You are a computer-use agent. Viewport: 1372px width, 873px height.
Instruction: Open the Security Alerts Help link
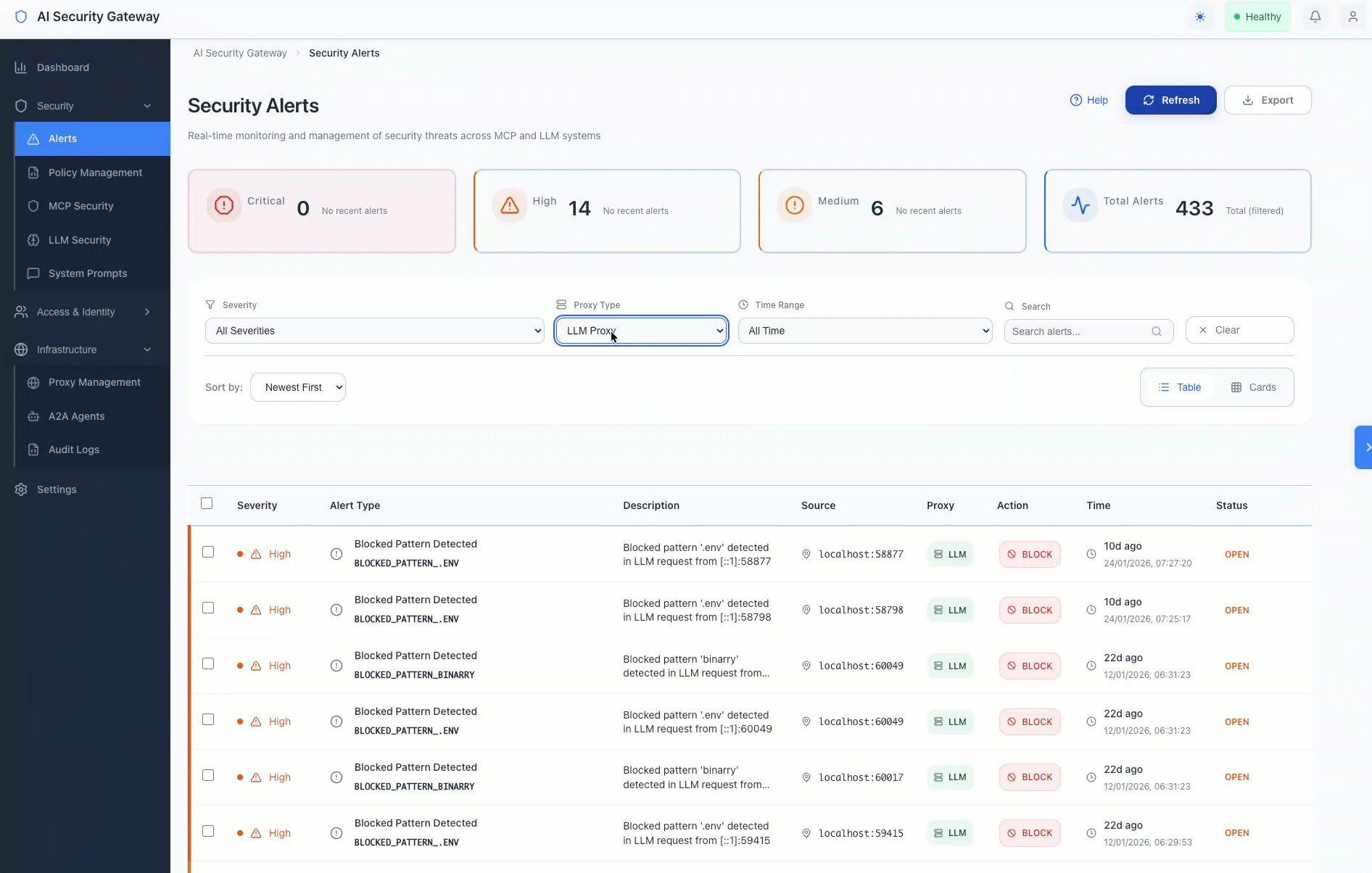pos(1088,100)
